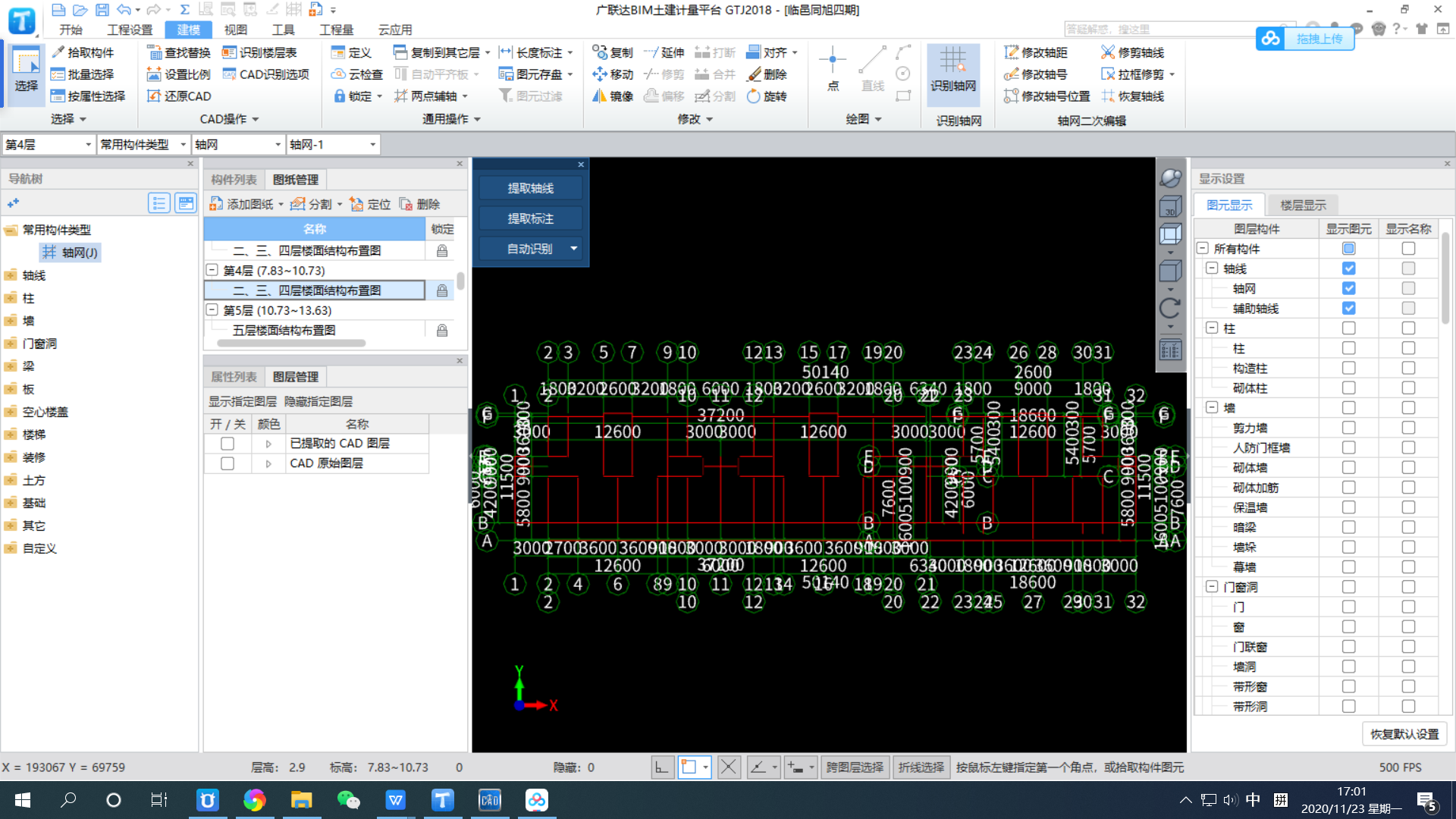Open the 自动识别 dropdown arrow
Screen dimensions: 1456x819
tap(574, 249)
